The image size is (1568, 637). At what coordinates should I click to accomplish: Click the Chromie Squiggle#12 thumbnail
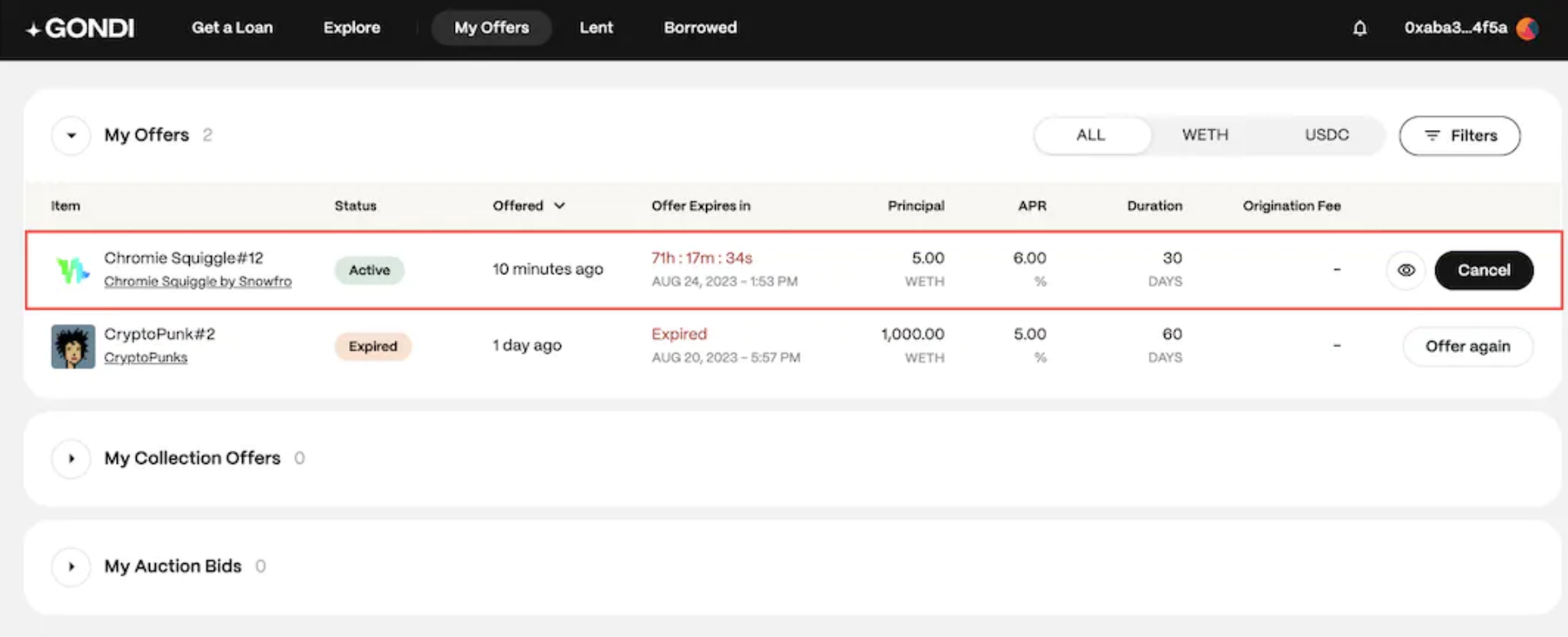[73, 270]
